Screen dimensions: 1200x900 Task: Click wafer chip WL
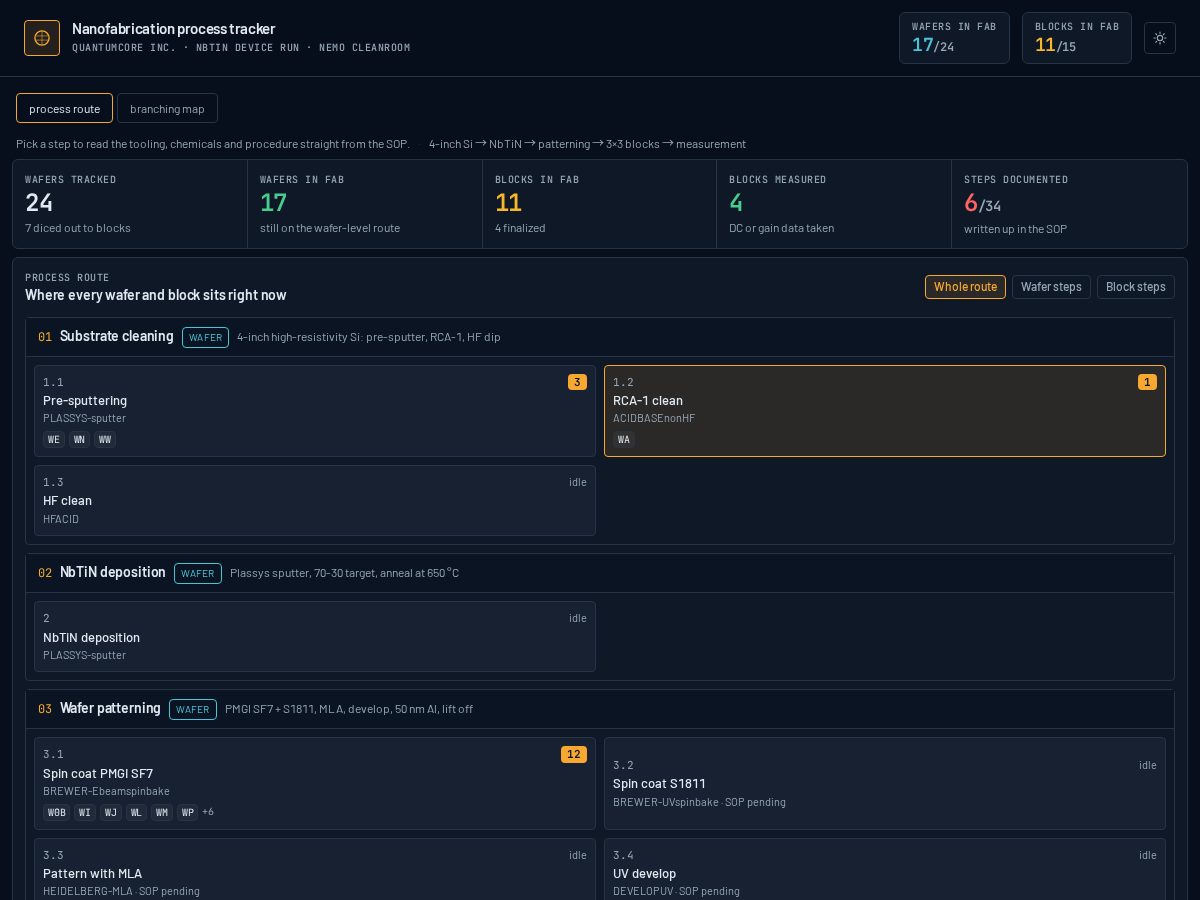click(x=136, y=812)
